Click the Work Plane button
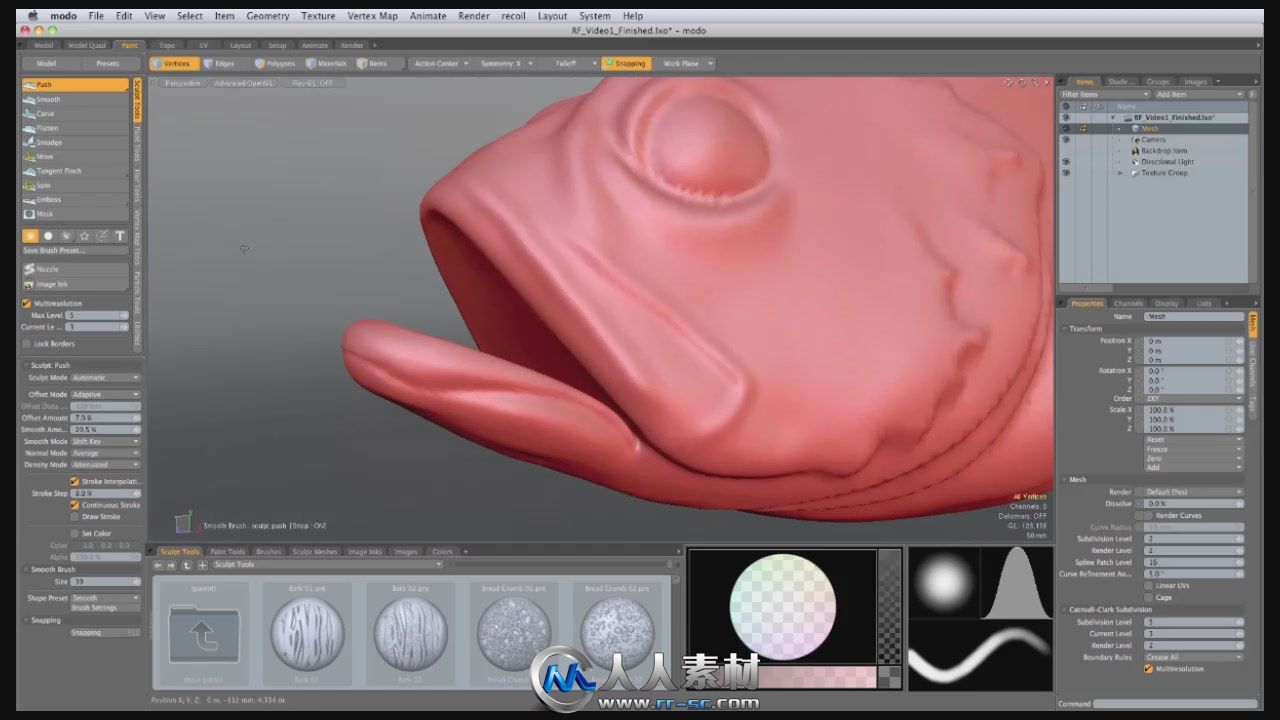This screenshot has width=1280, height=720. [686, 63]
